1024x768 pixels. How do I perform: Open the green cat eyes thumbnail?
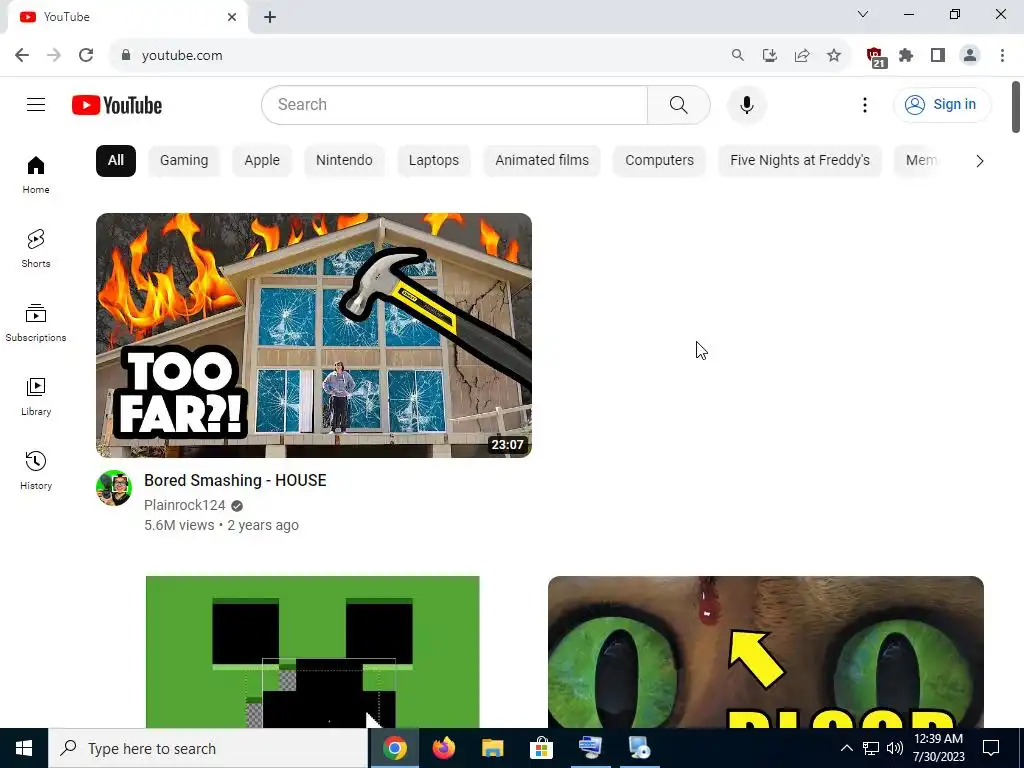pos(765,652)
